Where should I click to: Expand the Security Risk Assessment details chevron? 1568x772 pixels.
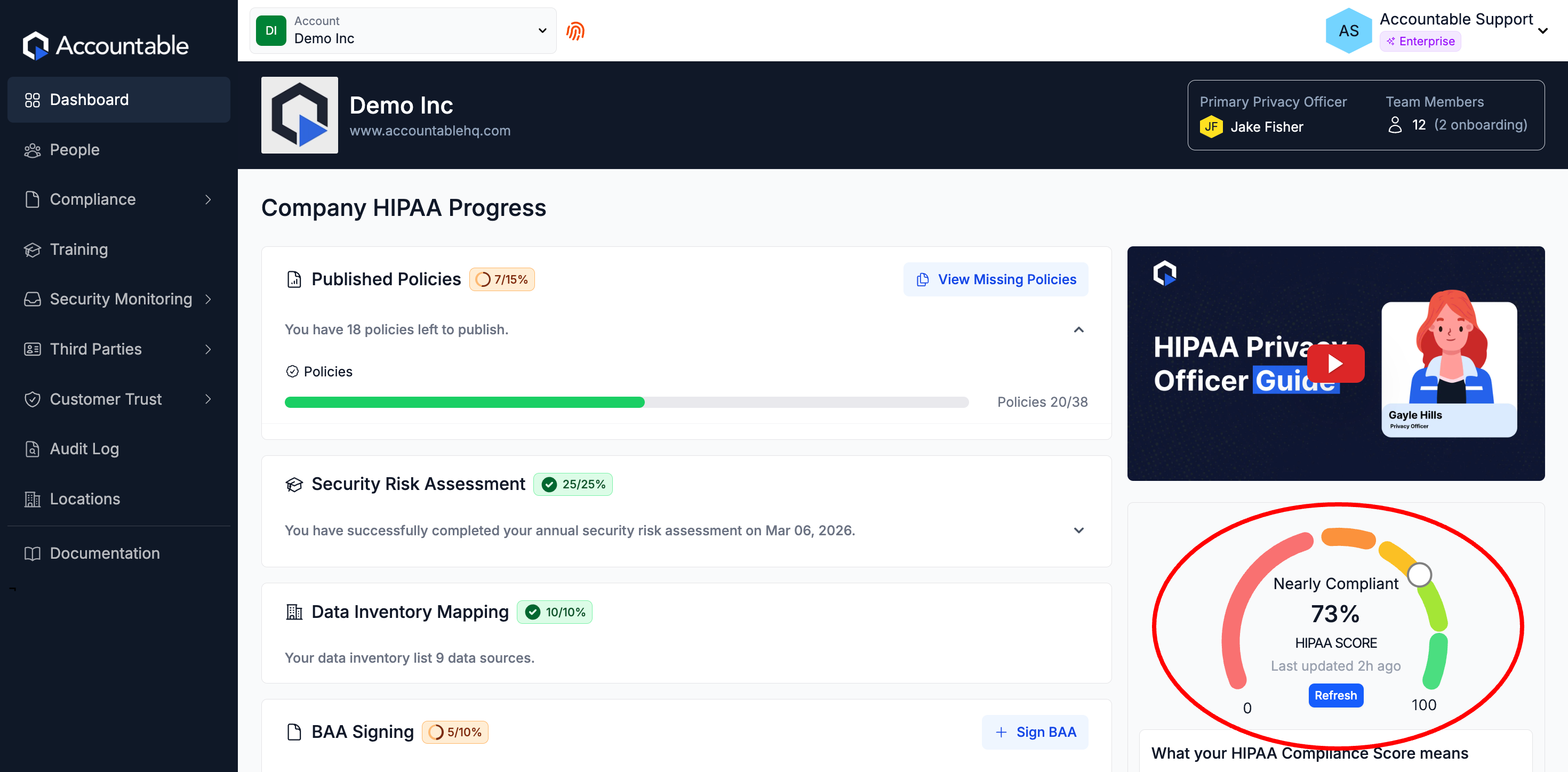[x=1078, y=530]
